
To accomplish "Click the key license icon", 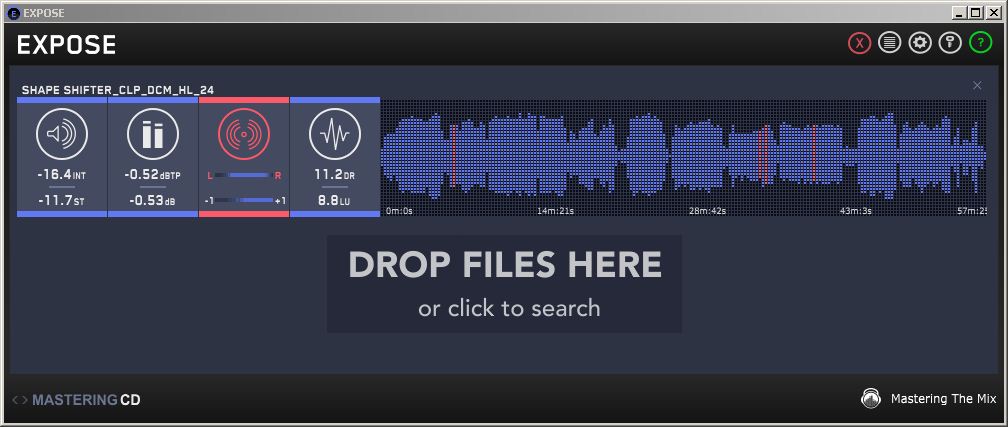I will 949,43.
